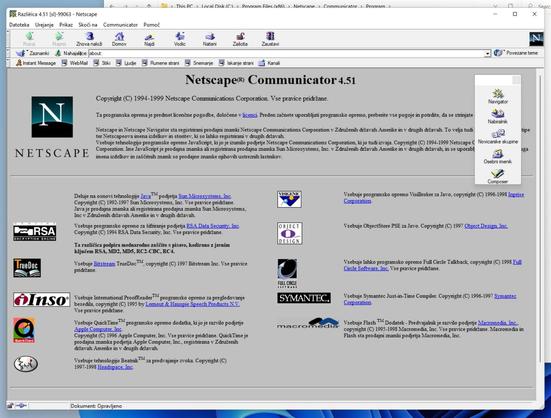Viewport: 551px width, 418px height.
Task: Follow the Apple Computer, Inc. link
Action: click(98, 329)
